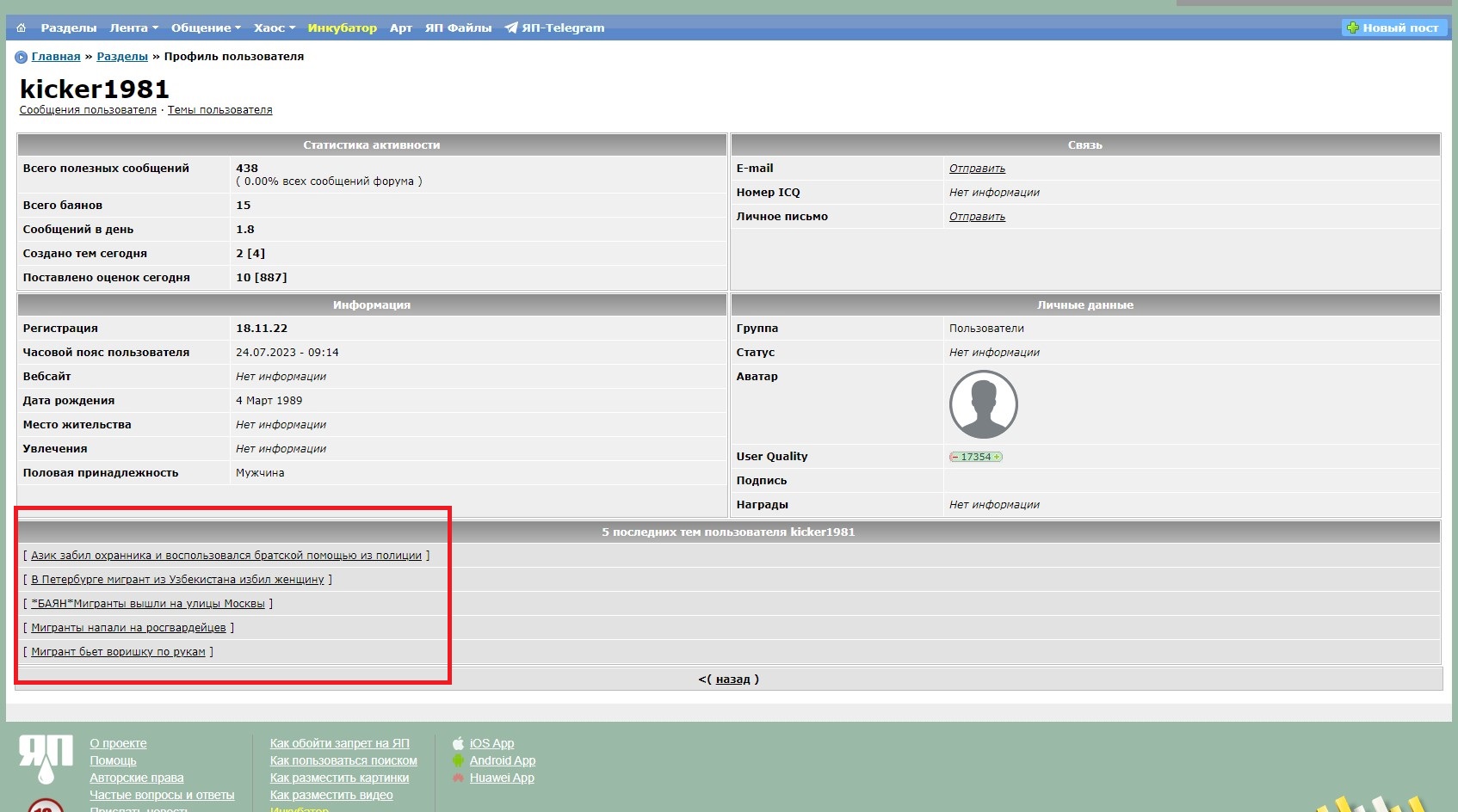Click the Личные данные panel header

click(1085, 304)
